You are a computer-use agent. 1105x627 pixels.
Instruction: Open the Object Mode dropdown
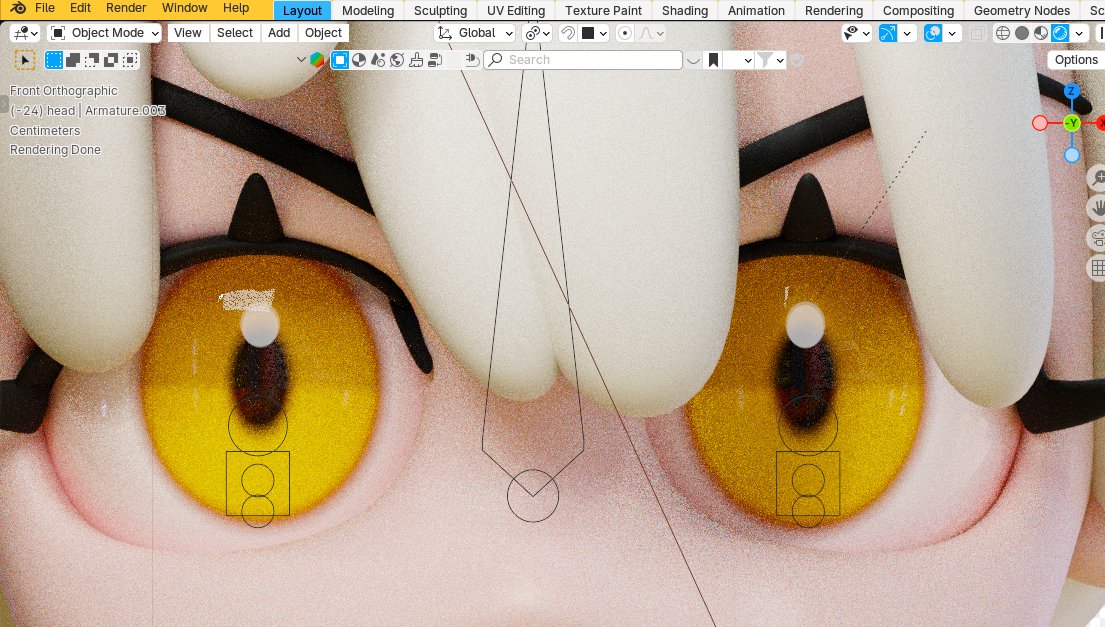(x=105, y=33)
